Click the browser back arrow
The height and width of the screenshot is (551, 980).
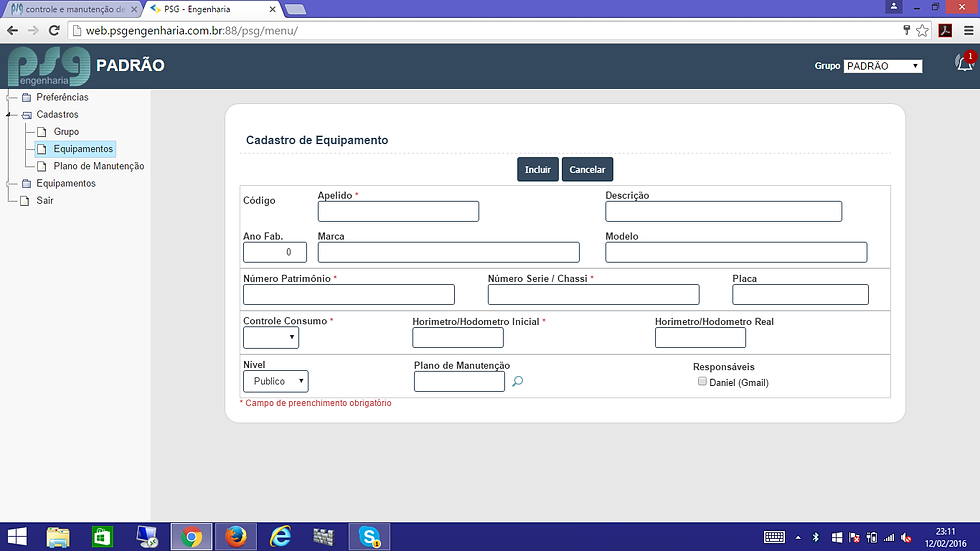(12, 31)
